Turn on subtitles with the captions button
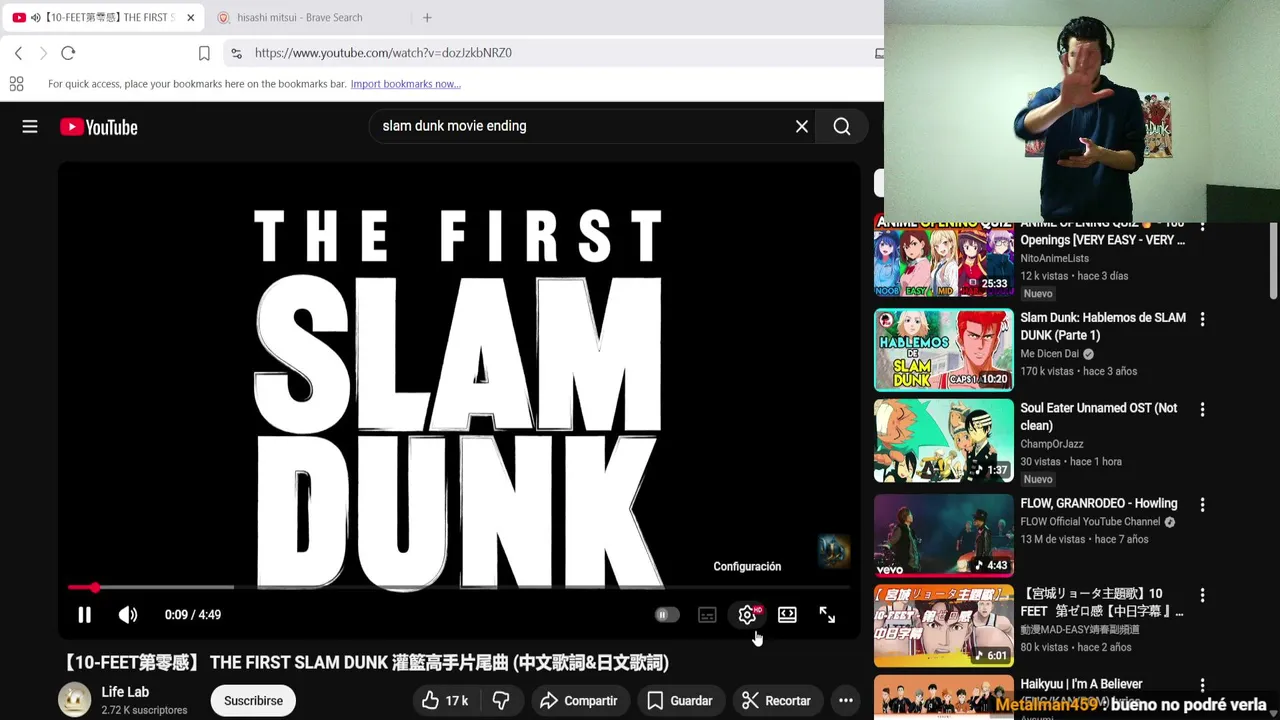This screenshot has width=1280, height=720. coord(707,615)
